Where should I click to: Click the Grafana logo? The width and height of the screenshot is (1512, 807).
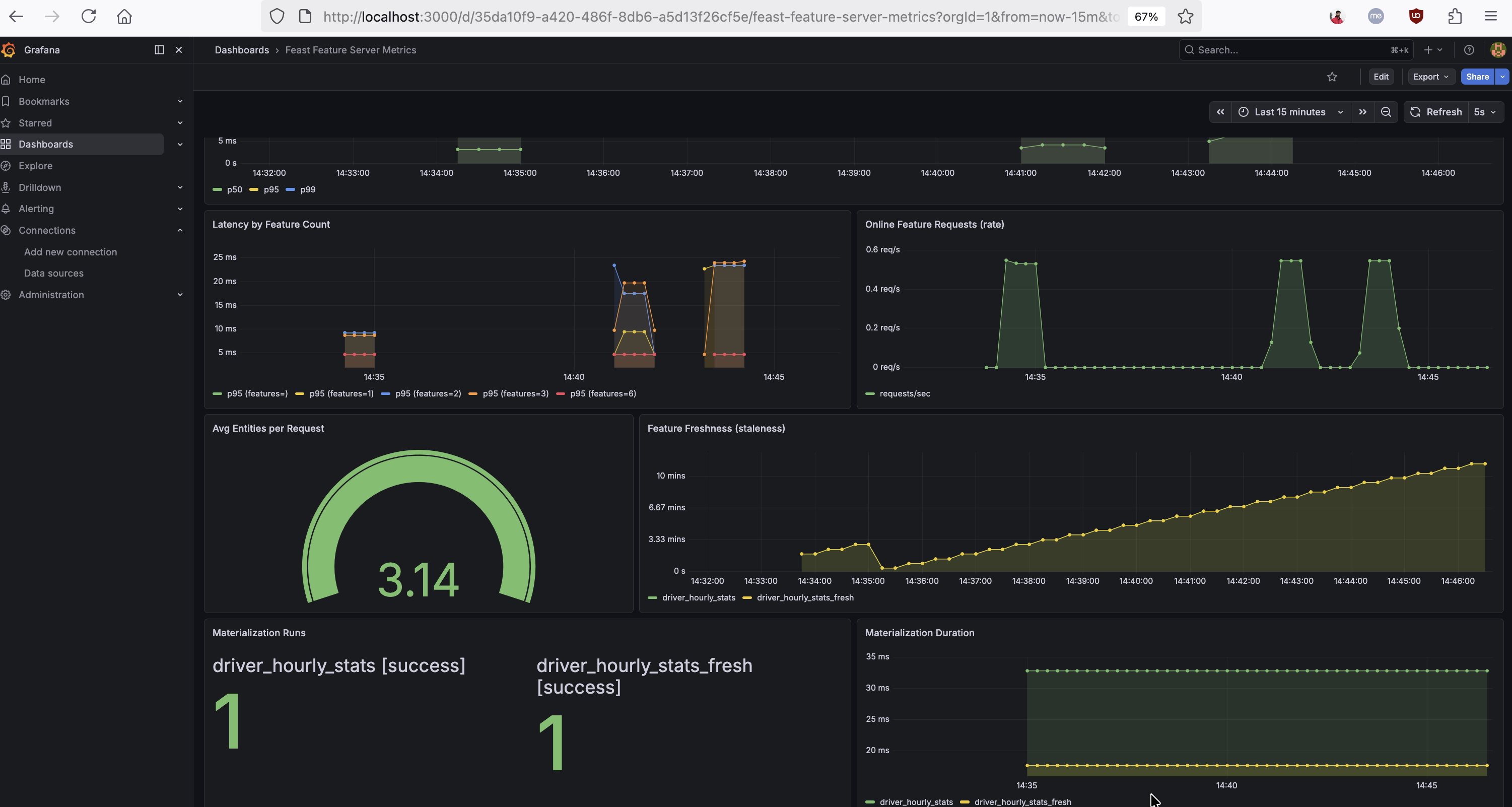tap(8, 50)
